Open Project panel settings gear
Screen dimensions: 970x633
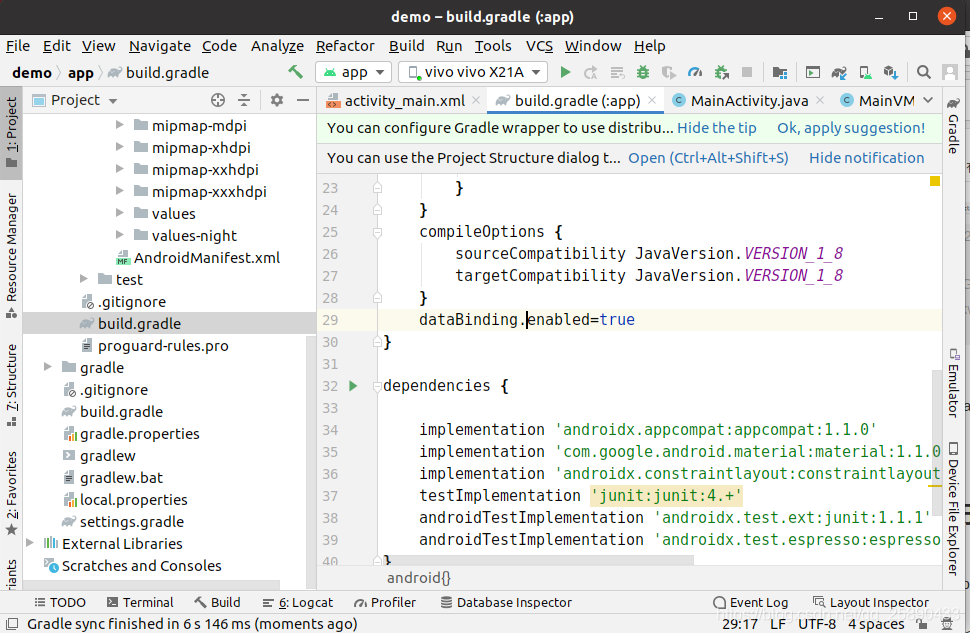[277, 100]
